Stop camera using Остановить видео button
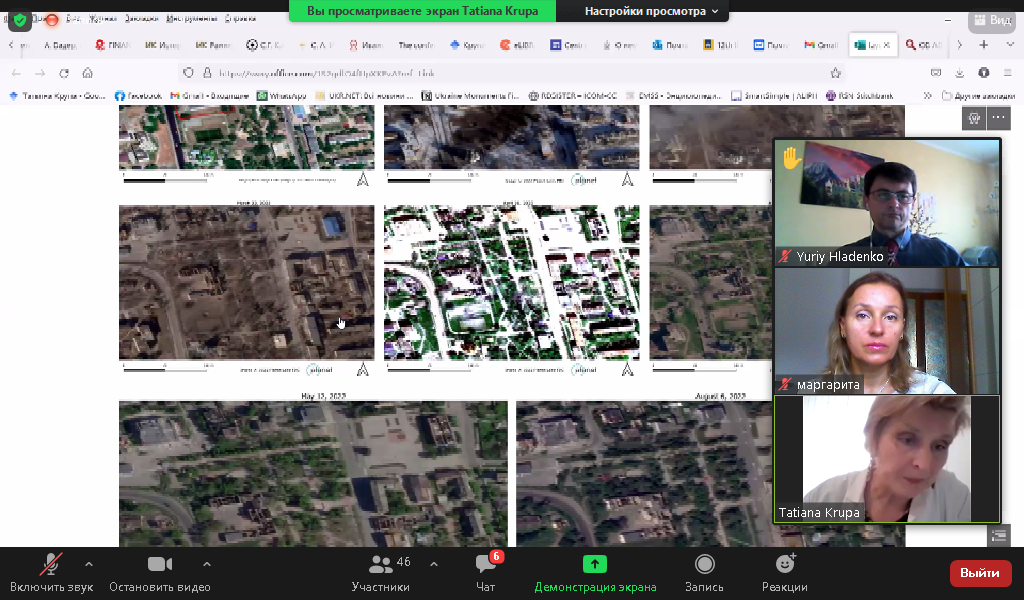1024x600 pixels. [x=160, y=573]
